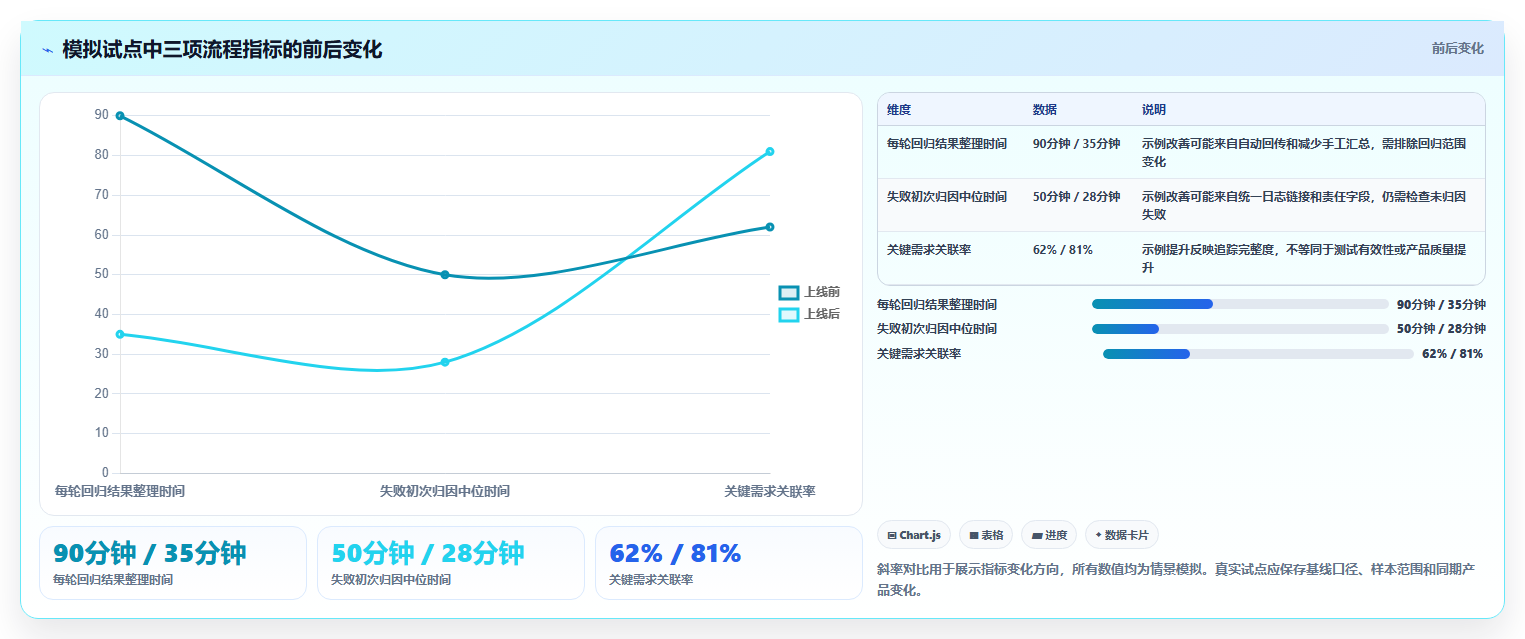Open the 50分钟 / 28分钟 data card

[x=451, y=563]
